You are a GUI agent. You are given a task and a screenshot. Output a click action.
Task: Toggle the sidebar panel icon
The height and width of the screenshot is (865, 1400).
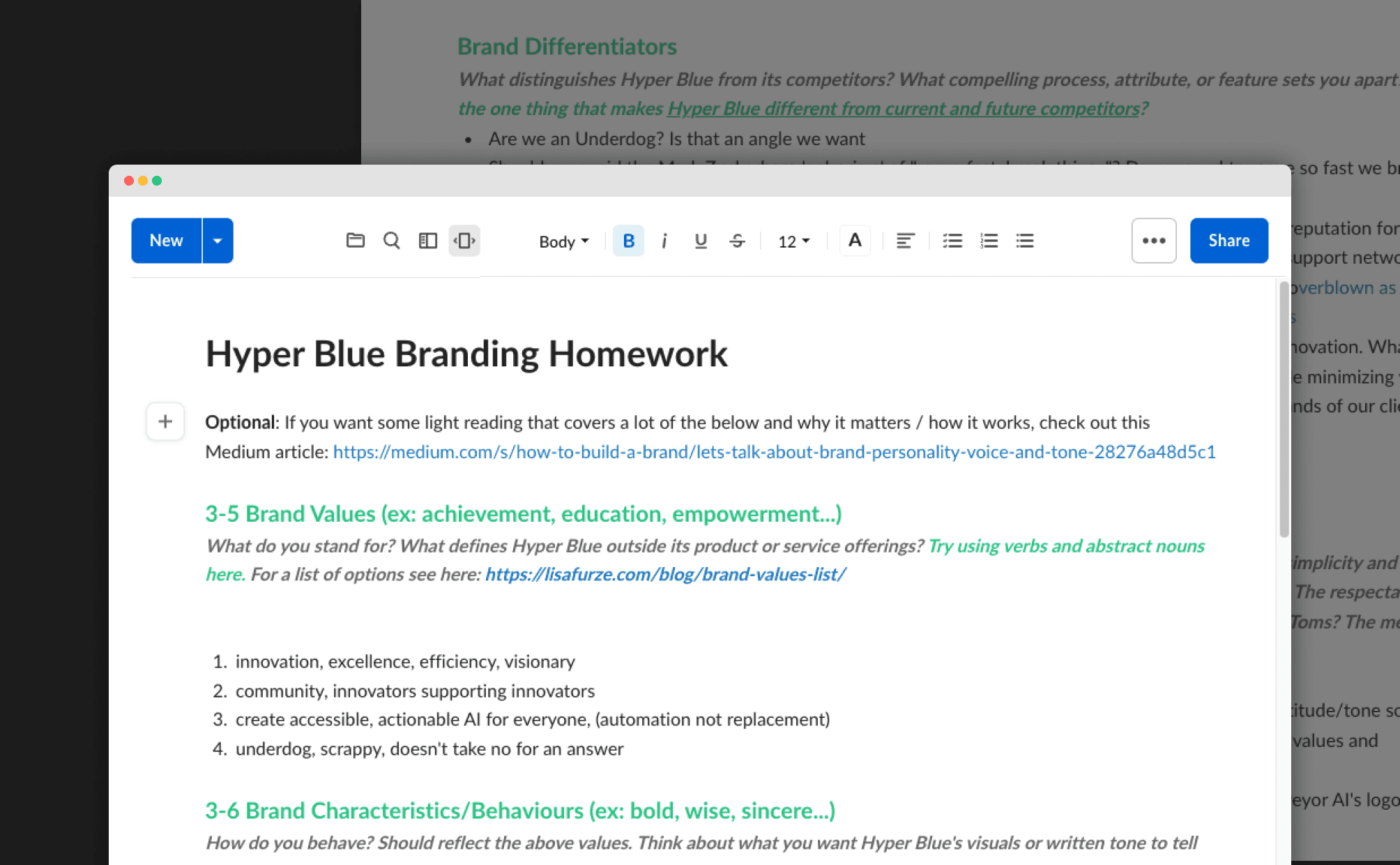point(428,241)
